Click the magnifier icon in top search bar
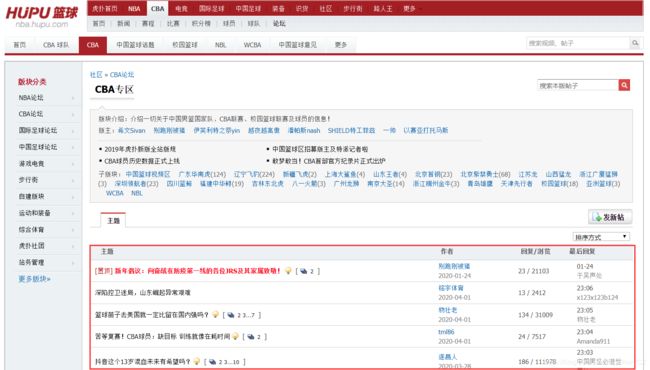 pyautogui.click(x=635, y=43)
